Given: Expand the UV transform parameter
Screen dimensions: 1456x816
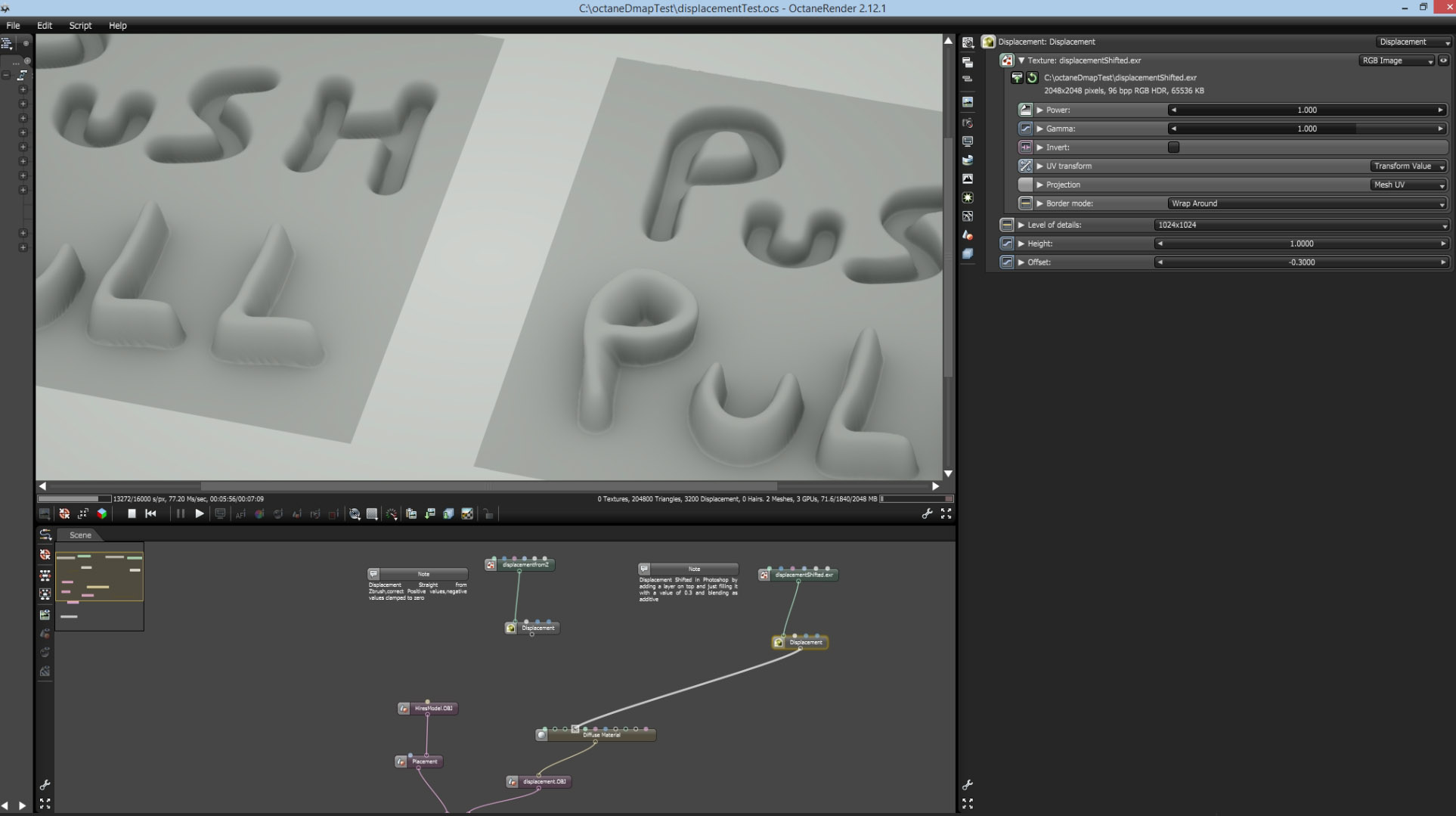Looking at the screenshot, I should [x=1039, y=166].
